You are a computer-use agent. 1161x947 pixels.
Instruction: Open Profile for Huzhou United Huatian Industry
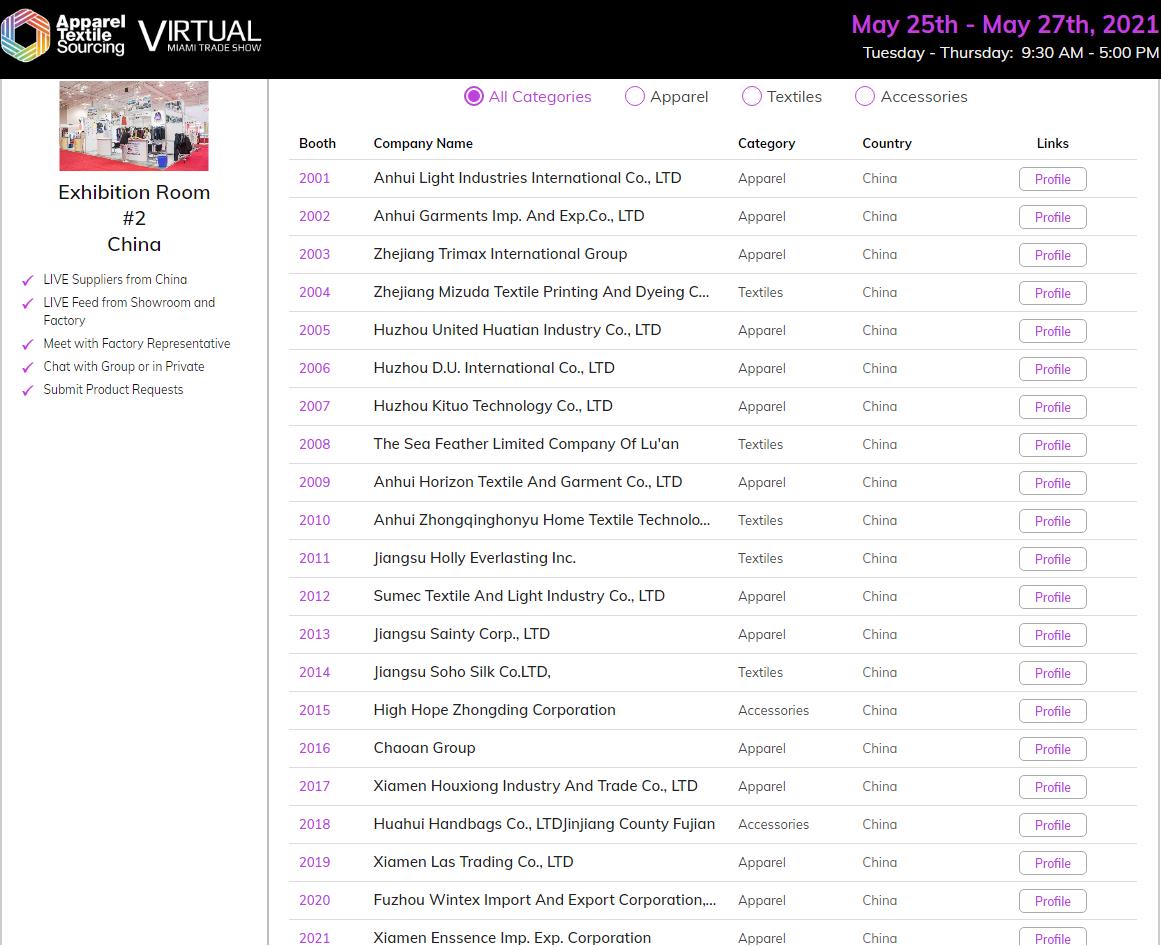coord(1052,331)
